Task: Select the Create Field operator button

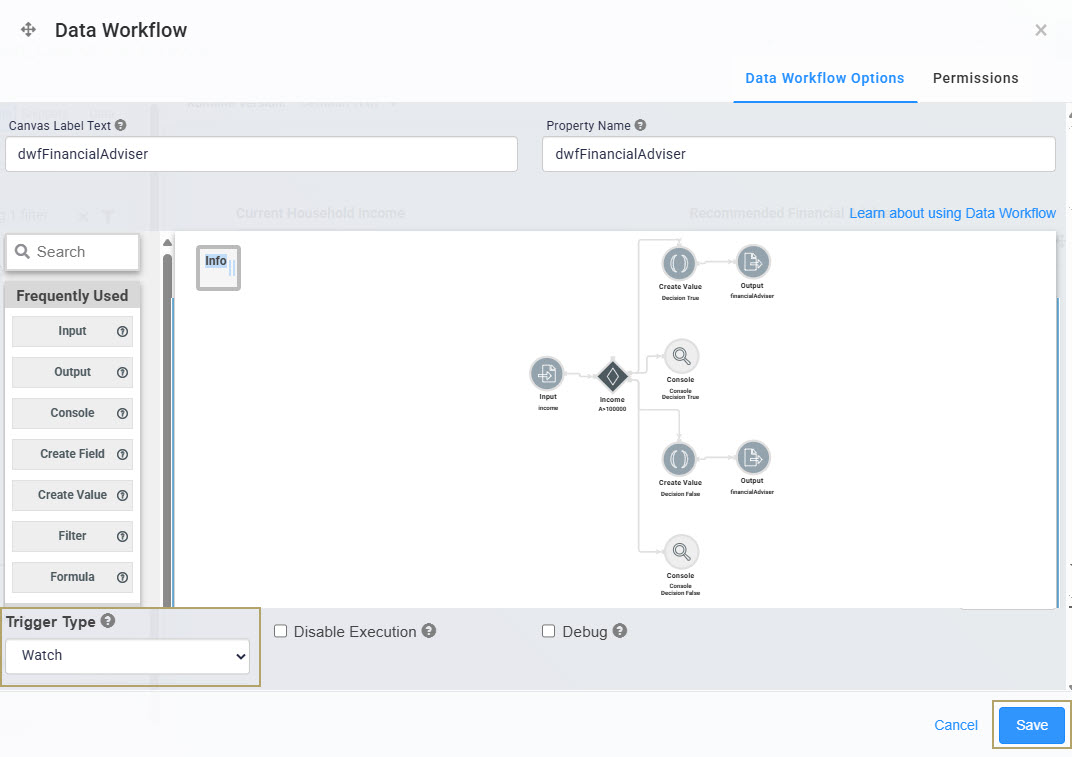Action: point(72,454)
